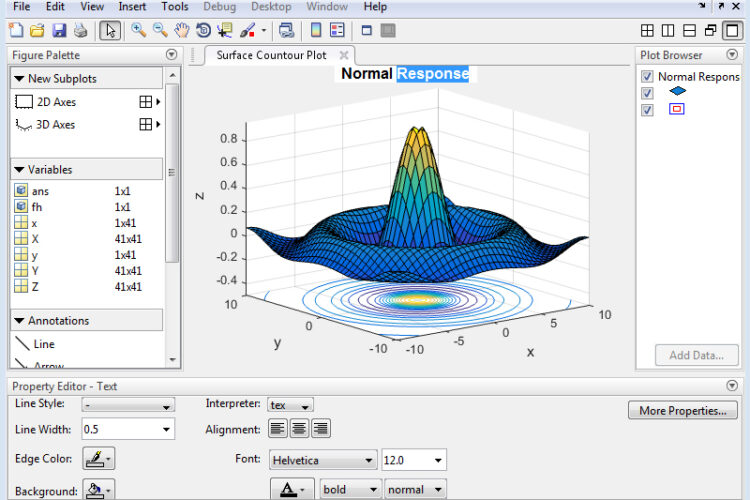Open the brush color dropdown arrow
750x500 pixels.
tap(264, 31)
